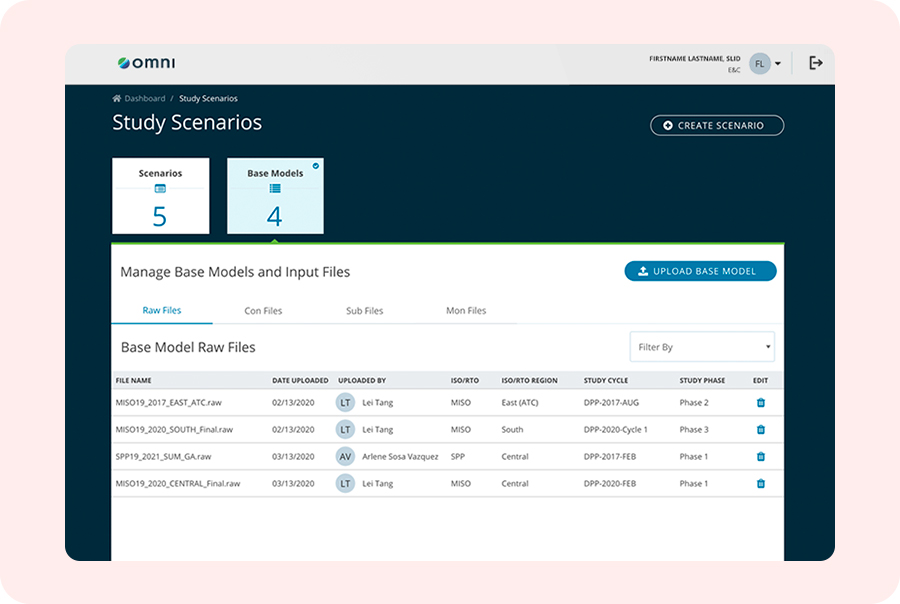This screenshot has width=900, height=604.
Task: Go to Dashboard breadcrumb link
Action: [145, 98]
